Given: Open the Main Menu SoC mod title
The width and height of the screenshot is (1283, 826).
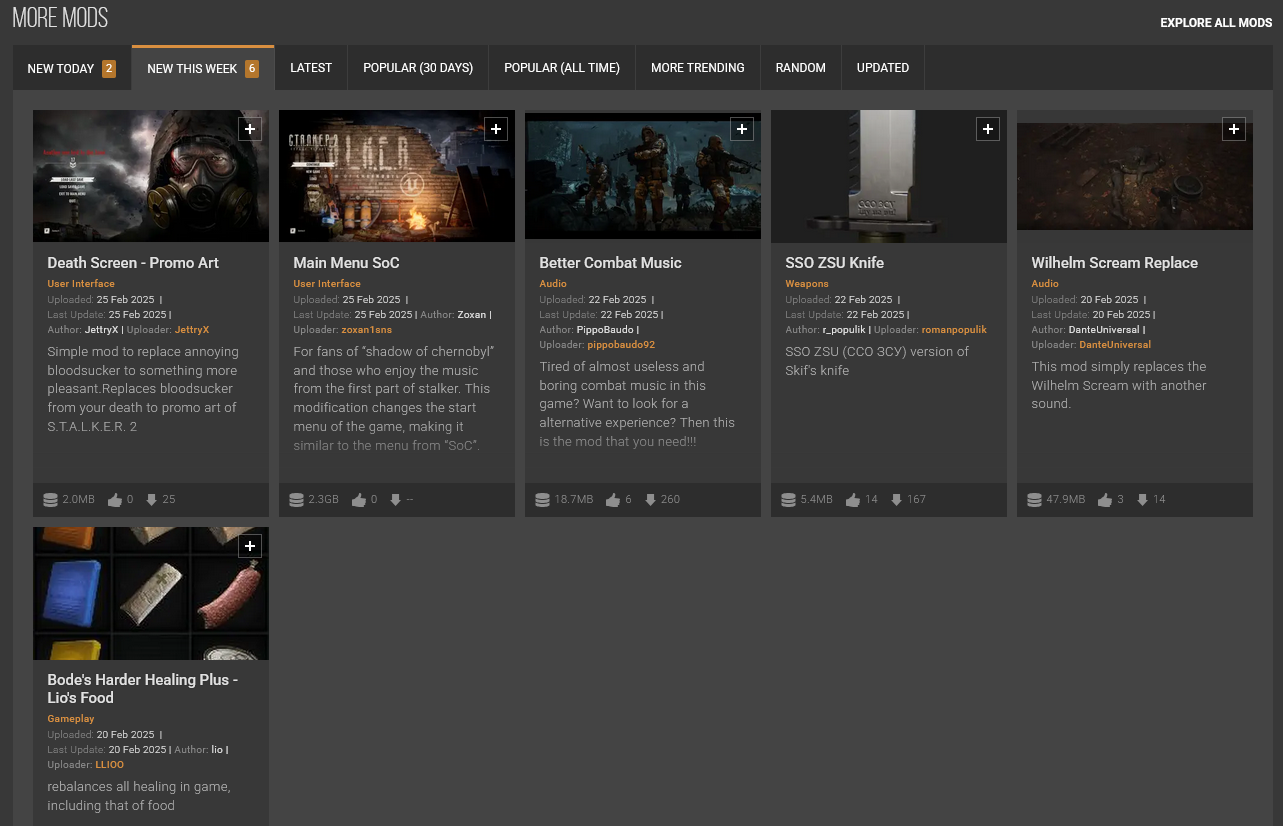Looking at the screenshot, I should coord(346,263).
